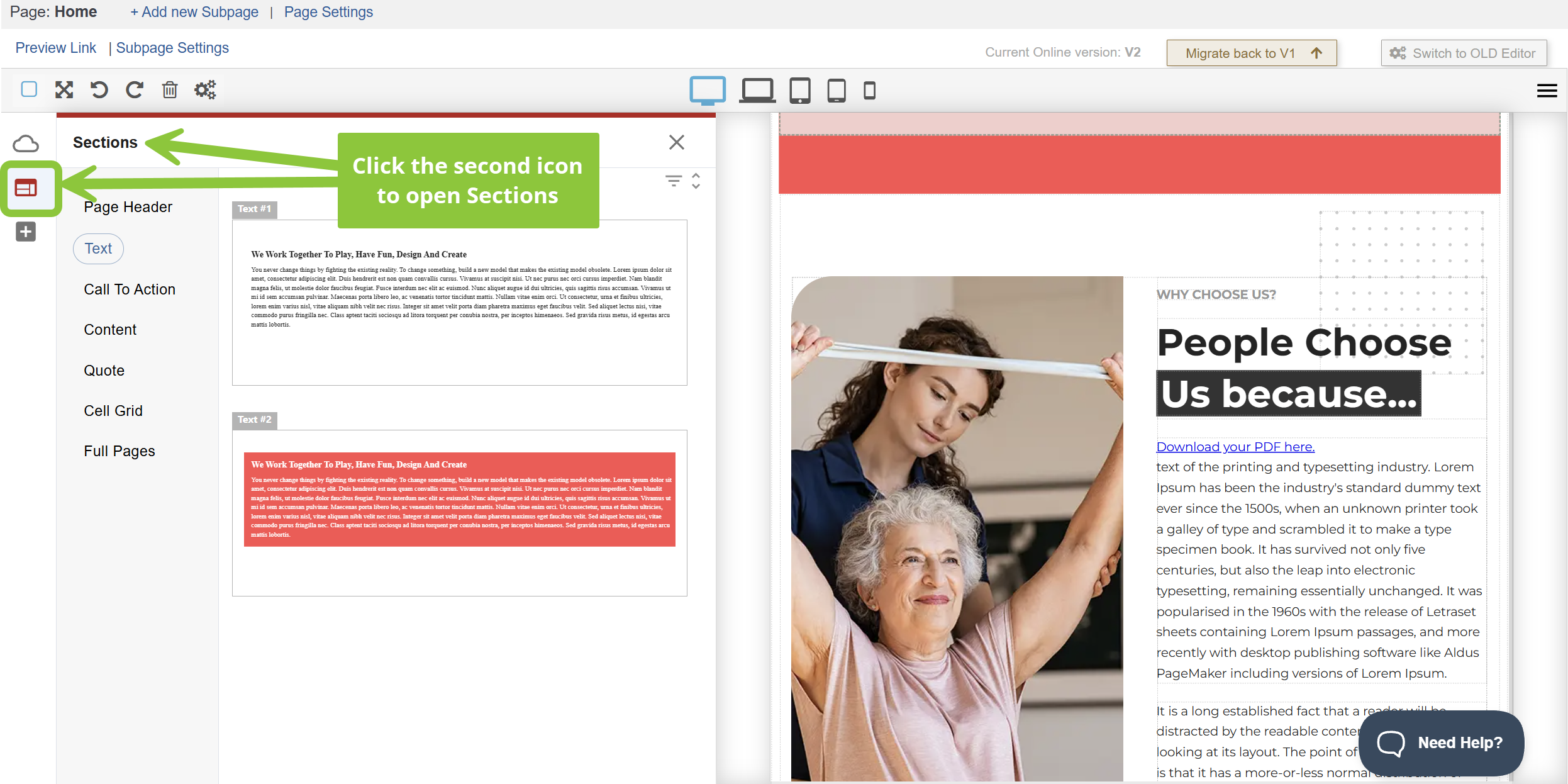Select the Full Pages category
This screenshot has width=1568, height=784.
pyautogui.click(x=119, y=451)
